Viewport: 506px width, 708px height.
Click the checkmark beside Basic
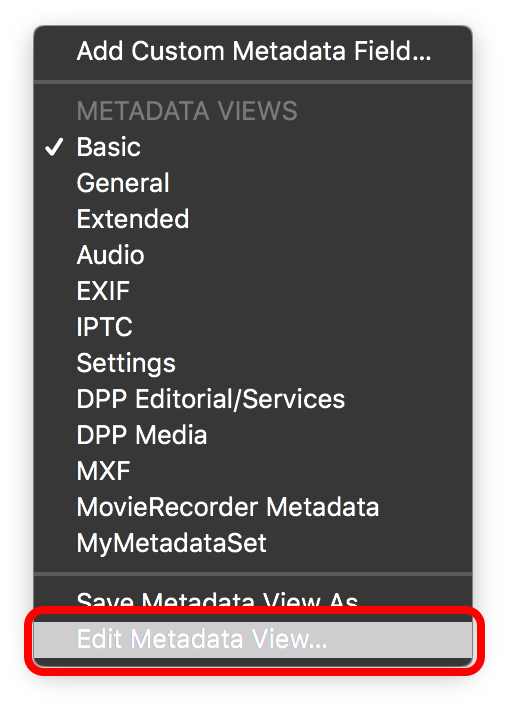click(54, 147)
